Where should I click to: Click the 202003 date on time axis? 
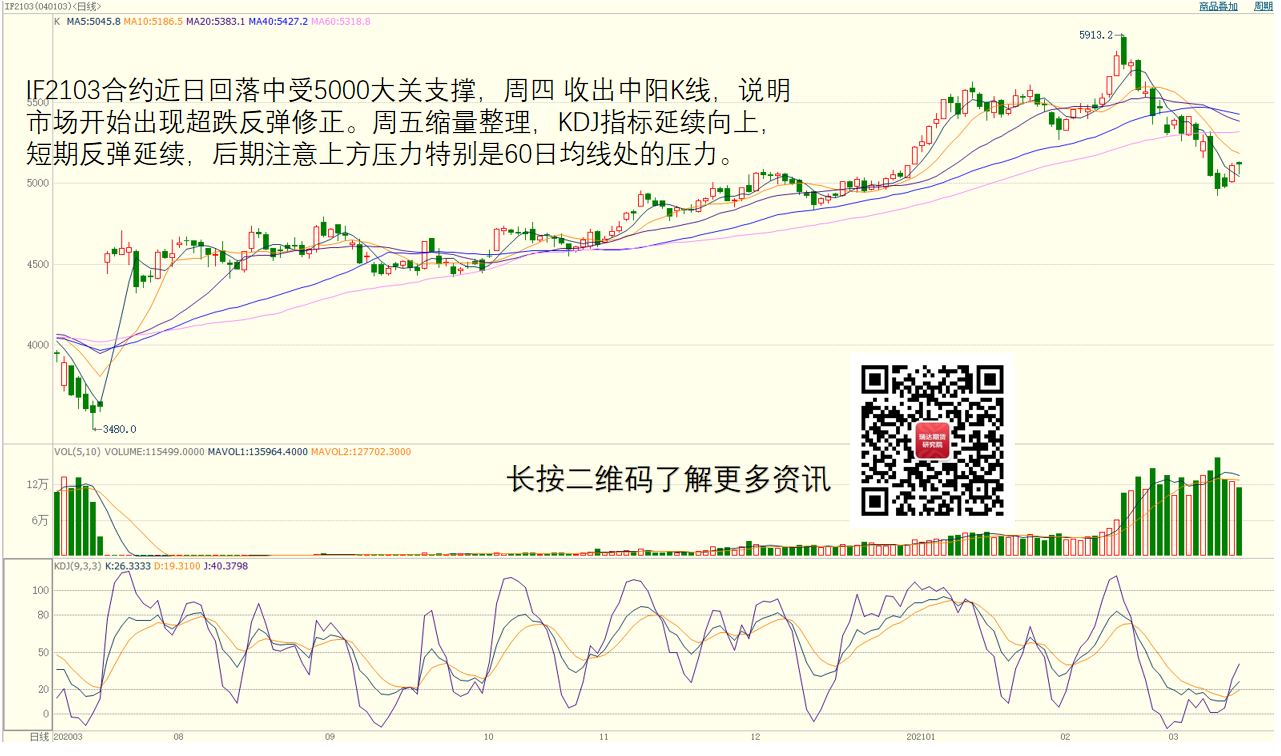(68, 737)
